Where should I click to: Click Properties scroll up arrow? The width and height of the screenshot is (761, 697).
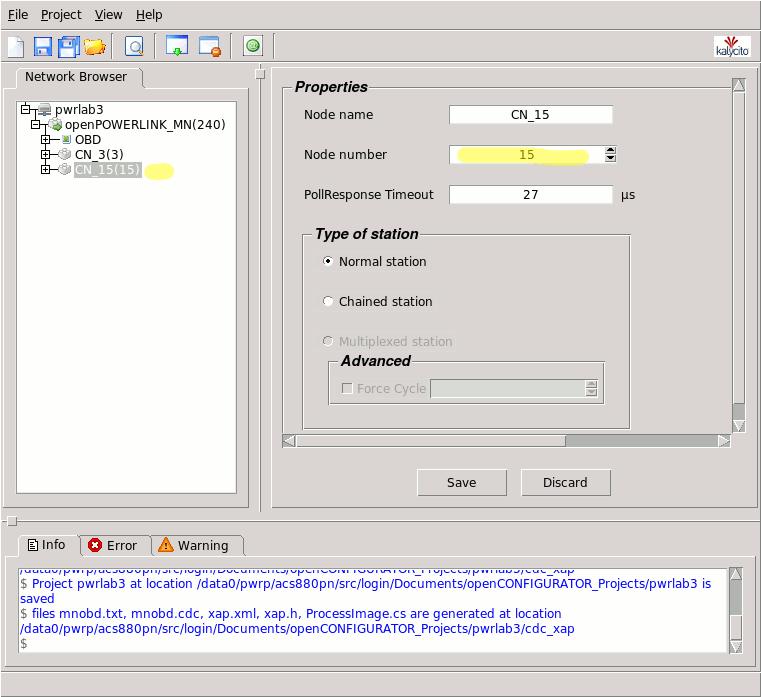pos(739,85)
